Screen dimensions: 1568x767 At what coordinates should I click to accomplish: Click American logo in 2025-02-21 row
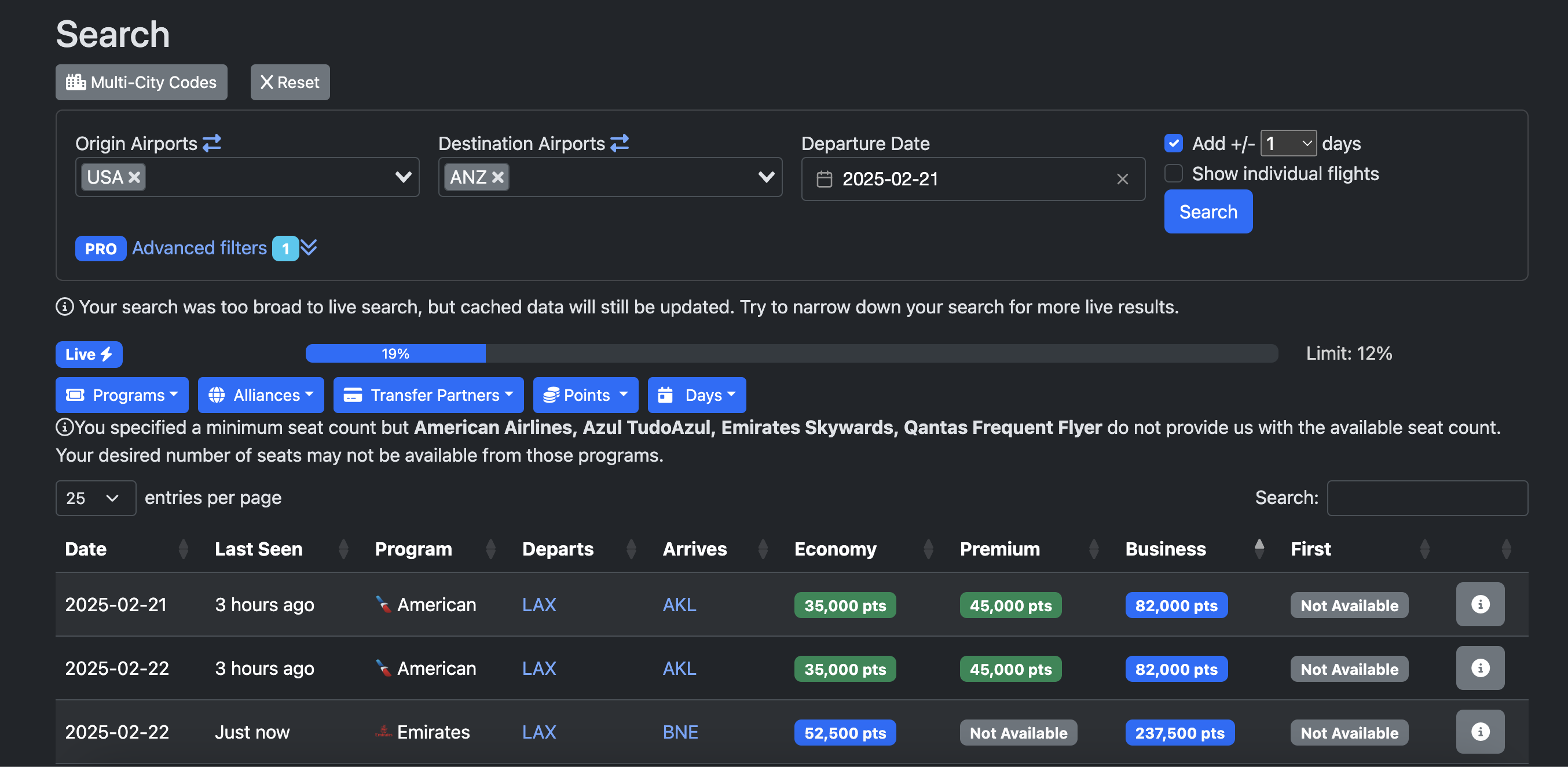(383, 604)
